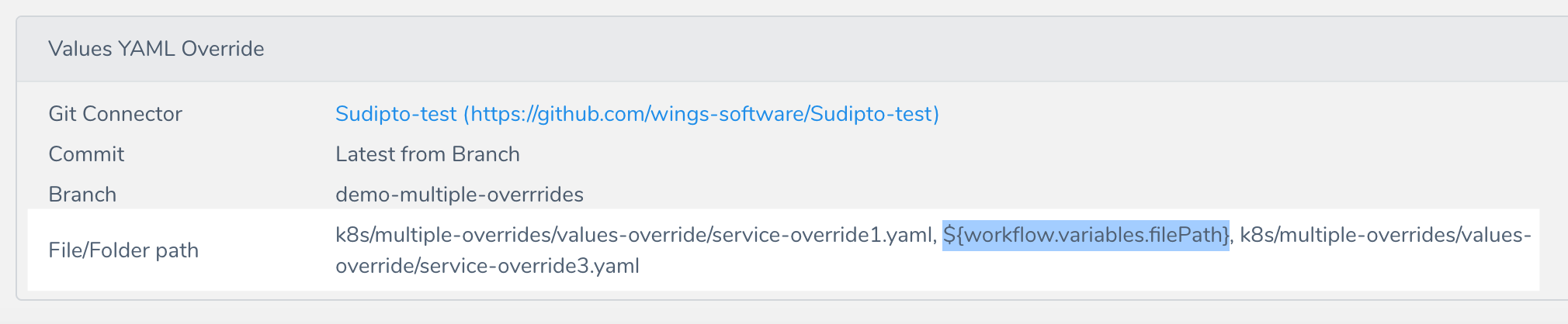The image size is (1568, 324).
Task: Click the File/Folder path label
Action: [123, 250]
